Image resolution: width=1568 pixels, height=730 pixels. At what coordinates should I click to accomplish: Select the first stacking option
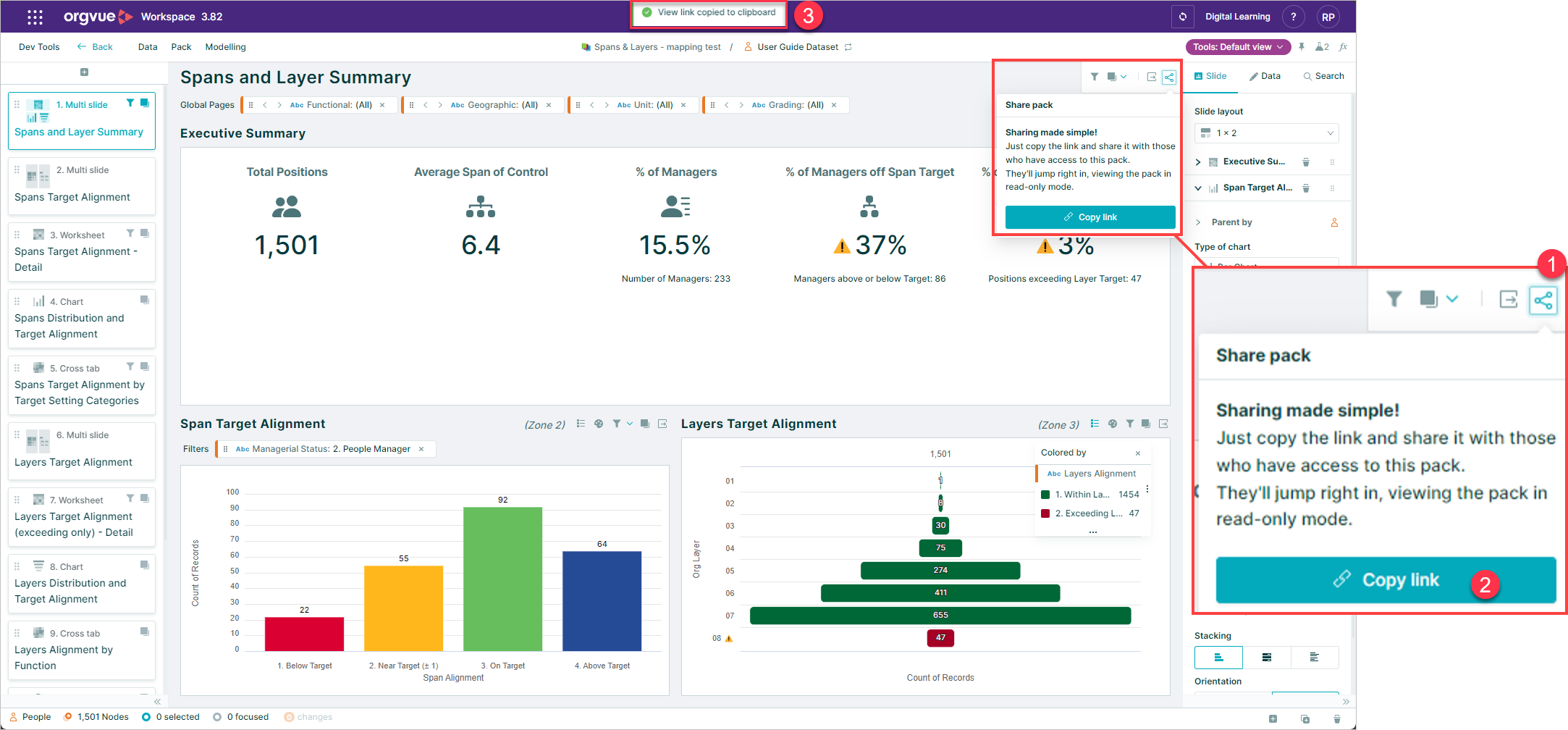coord(1218,658)
